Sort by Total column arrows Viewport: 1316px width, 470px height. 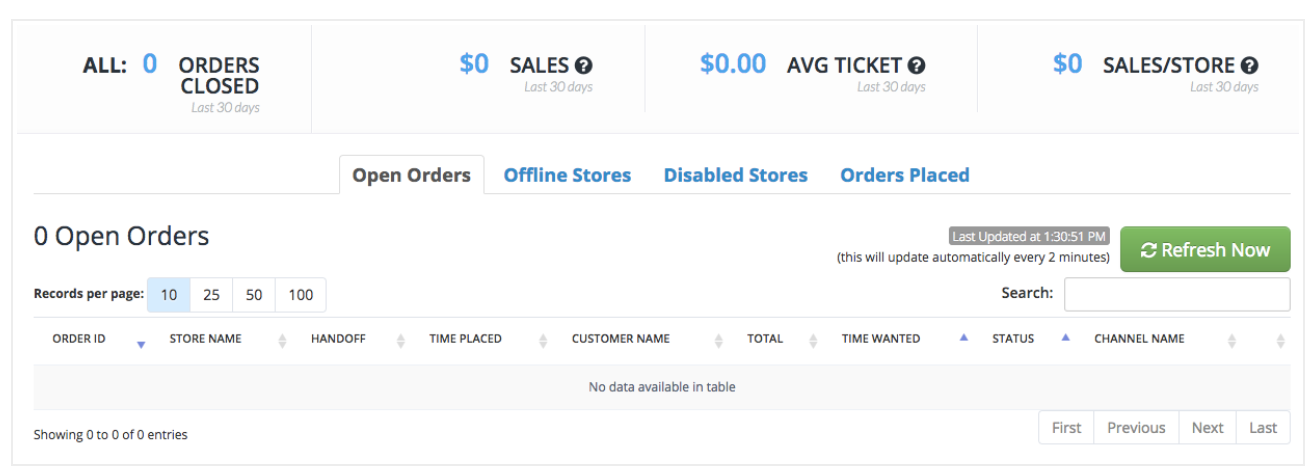pos(813,340)
